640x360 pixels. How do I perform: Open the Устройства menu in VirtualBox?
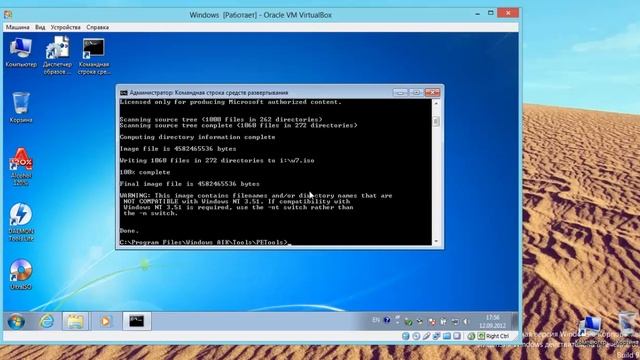(x=65, y=27)
